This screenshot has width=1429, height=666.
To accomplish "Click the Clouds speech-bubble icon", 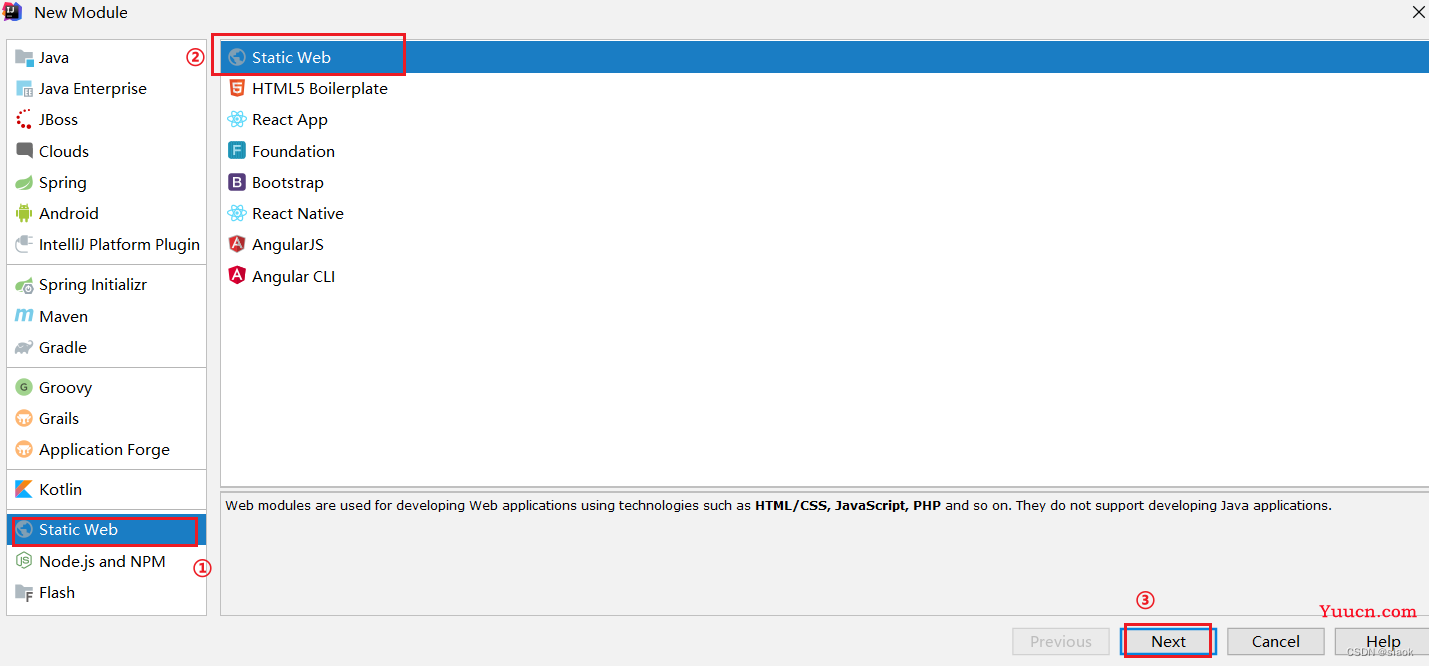I will click(24, 151).
